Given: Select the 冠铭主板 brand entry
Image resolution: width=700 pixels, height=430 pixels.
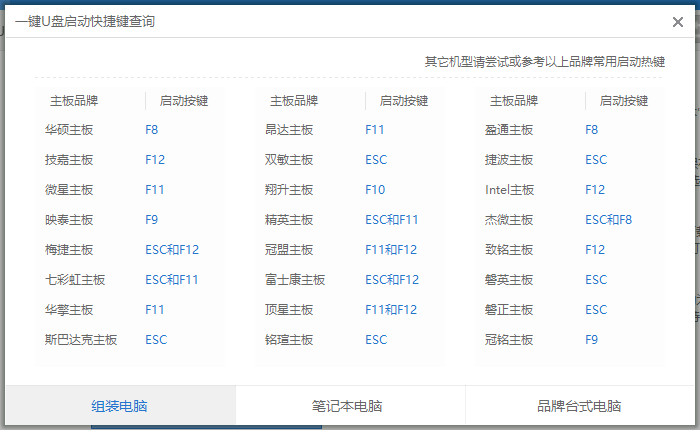Looking at the screenshot, I should pos(509,340).
